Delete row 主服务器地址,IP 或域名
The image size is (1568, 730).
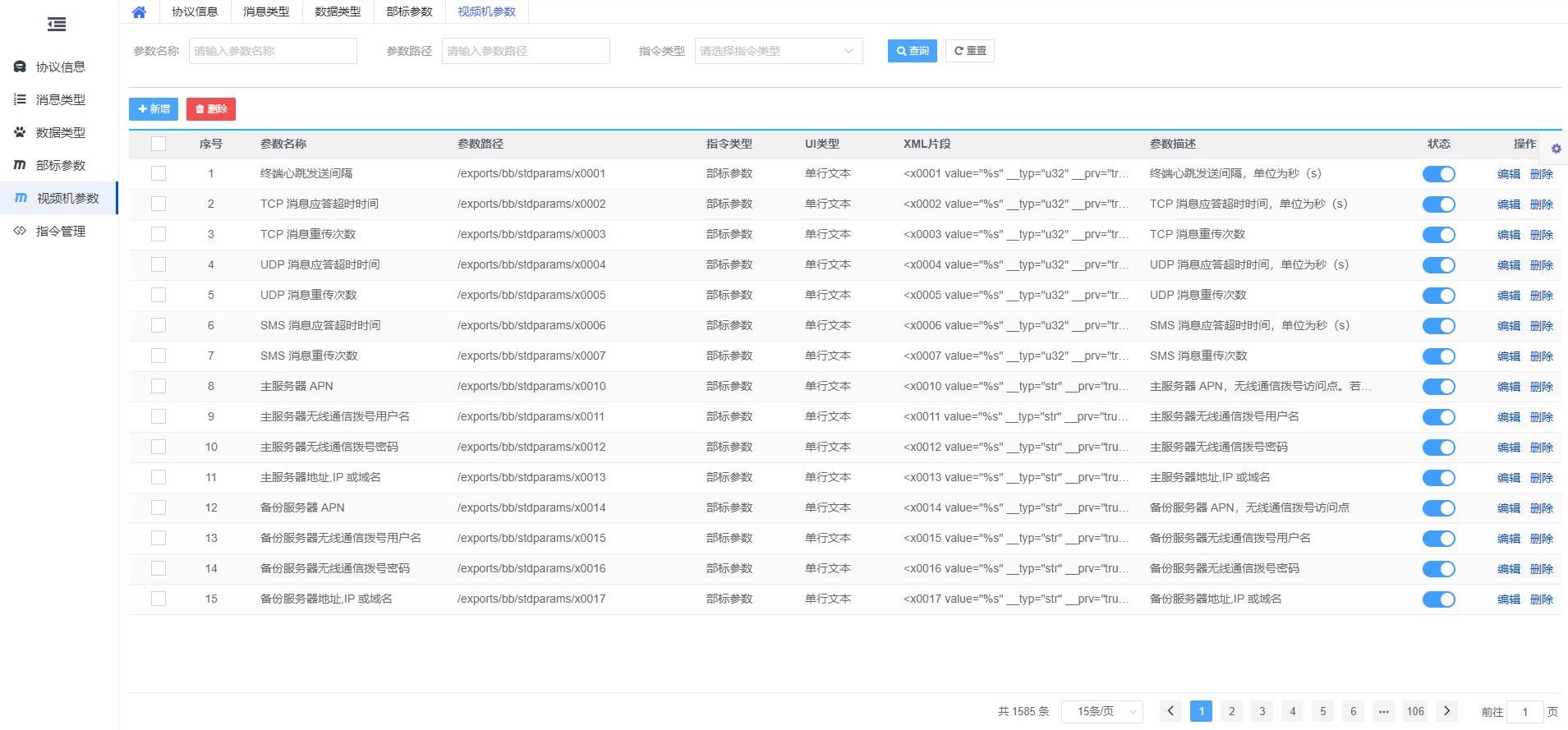(1542, 478)
